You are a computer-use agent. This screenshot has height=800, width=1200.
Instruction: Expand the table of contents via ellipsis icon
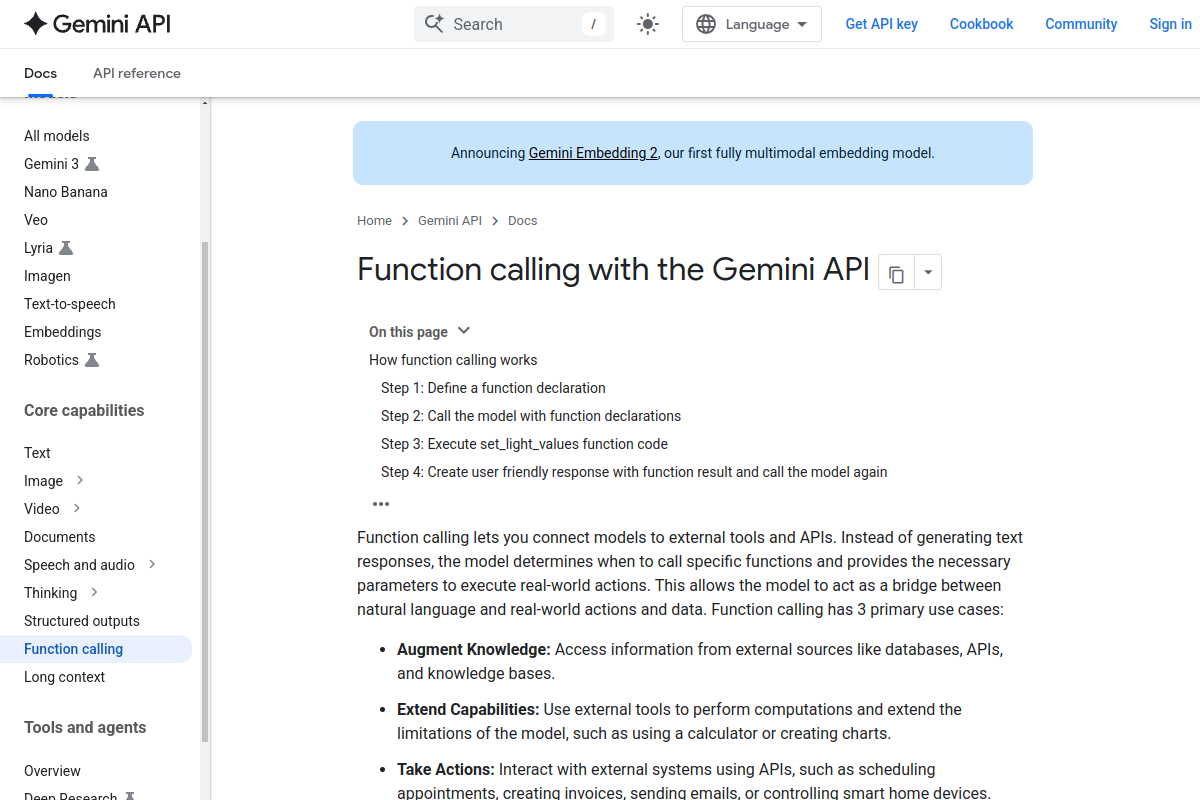pyautogui.click(x=381, y=504)
